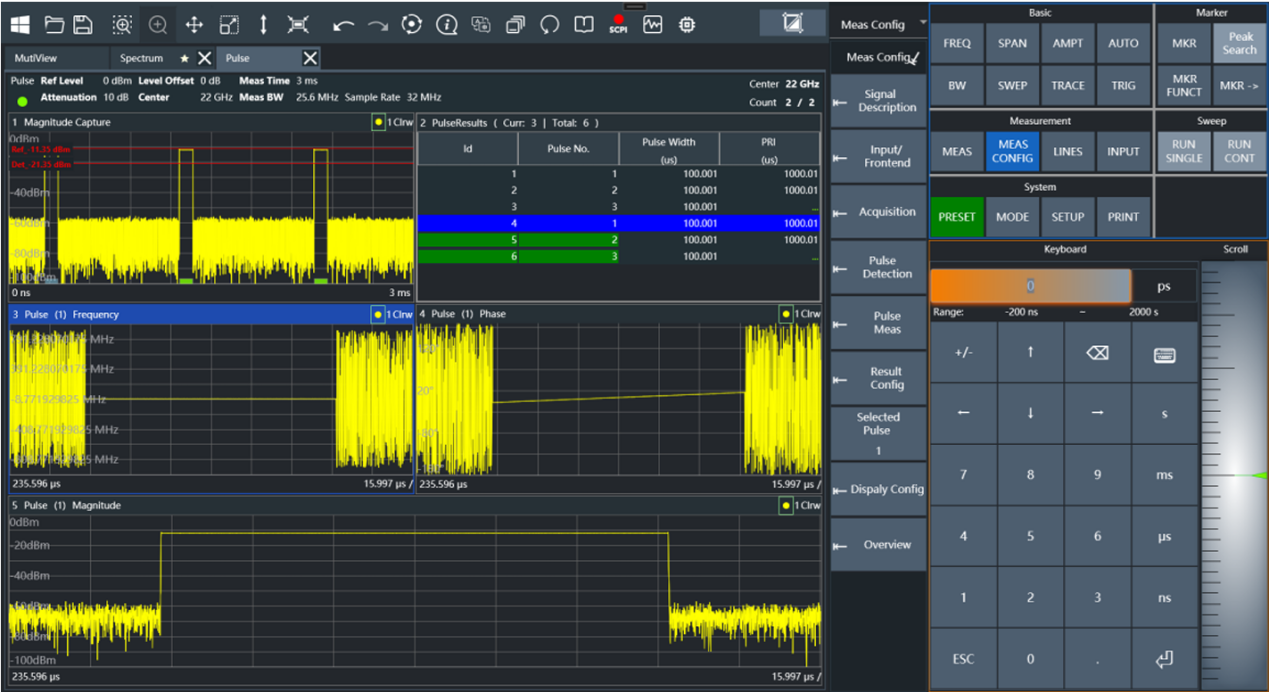Click the +/- key on keypad
The height and width of the screenshot is (692, 1269).
[964, 353]
